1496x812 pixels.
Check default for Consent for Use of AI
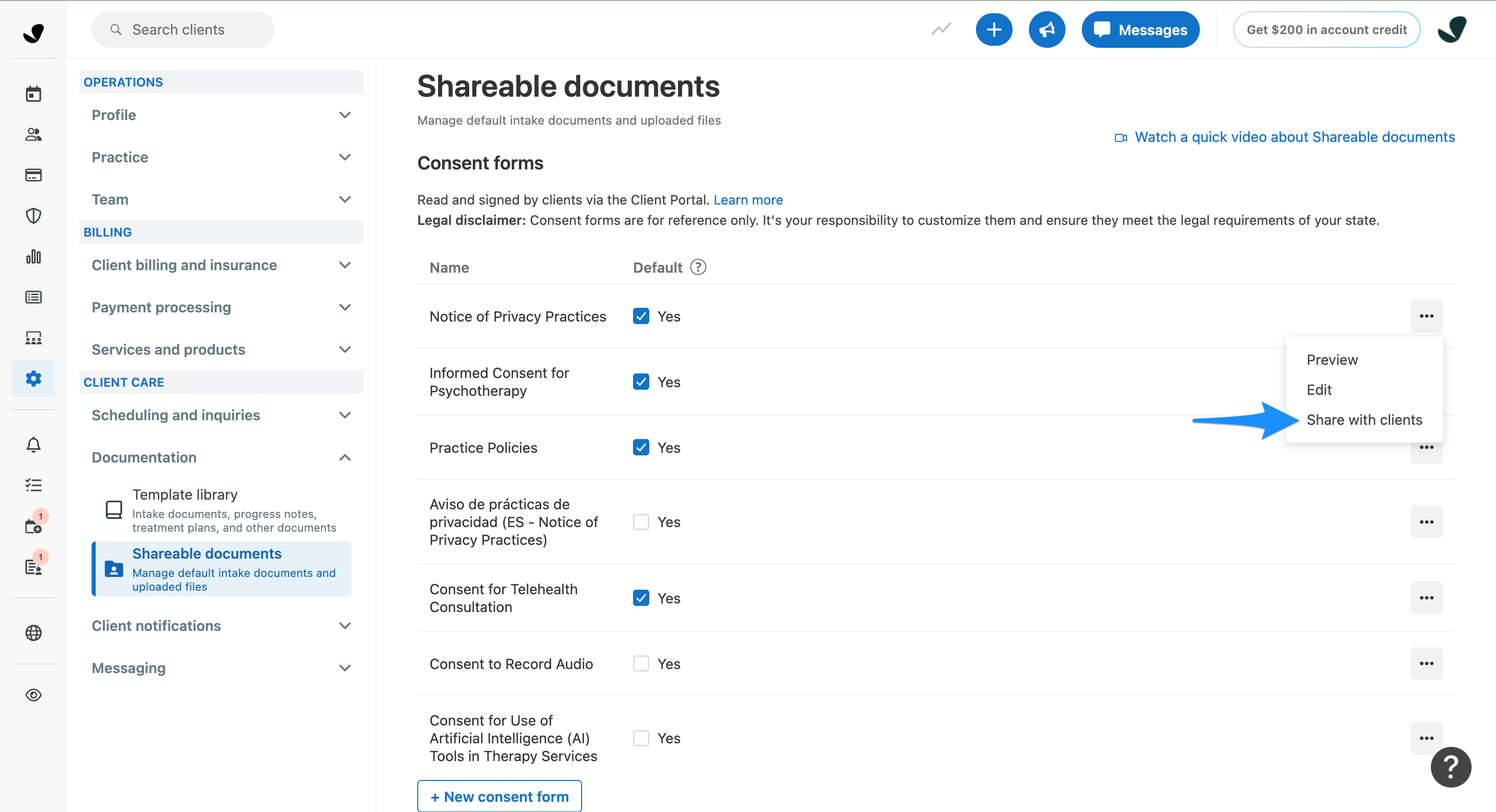pos(641,738)
